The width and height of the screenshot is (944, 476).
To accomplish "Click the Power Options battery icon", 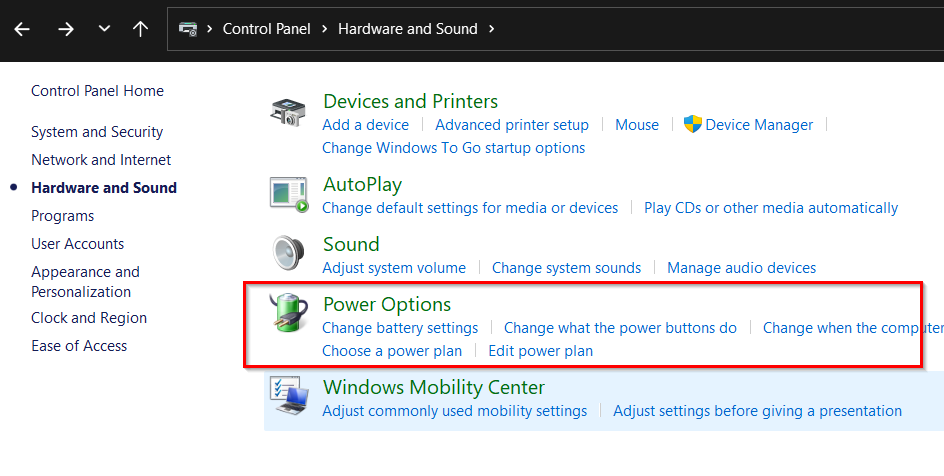I will point(288,313).
